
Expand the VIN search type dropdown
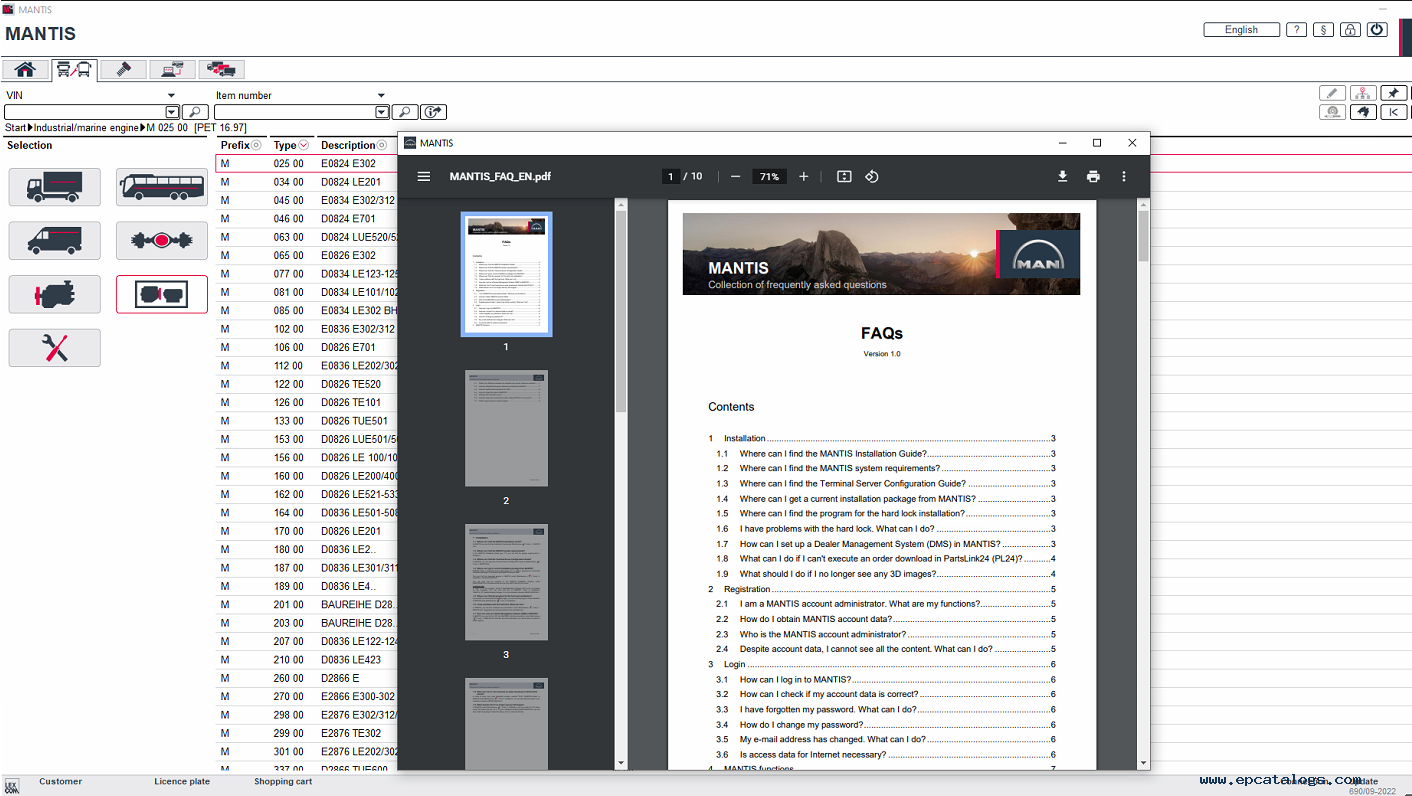[171, 96]
